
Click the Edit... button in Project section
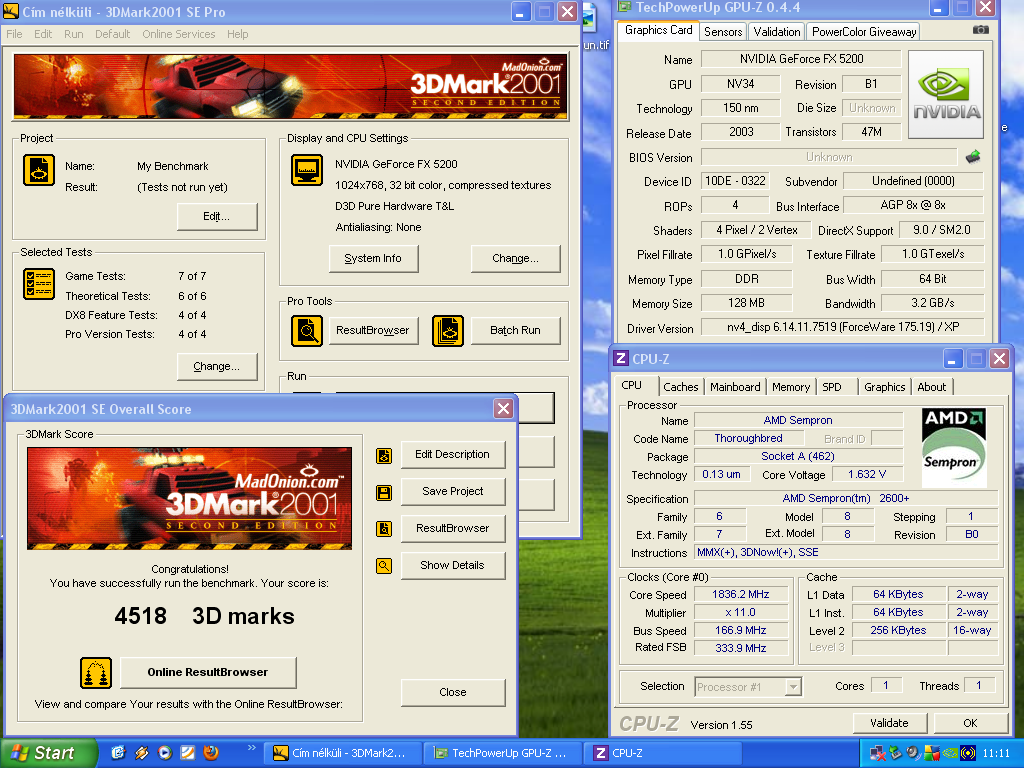point(217,216)
